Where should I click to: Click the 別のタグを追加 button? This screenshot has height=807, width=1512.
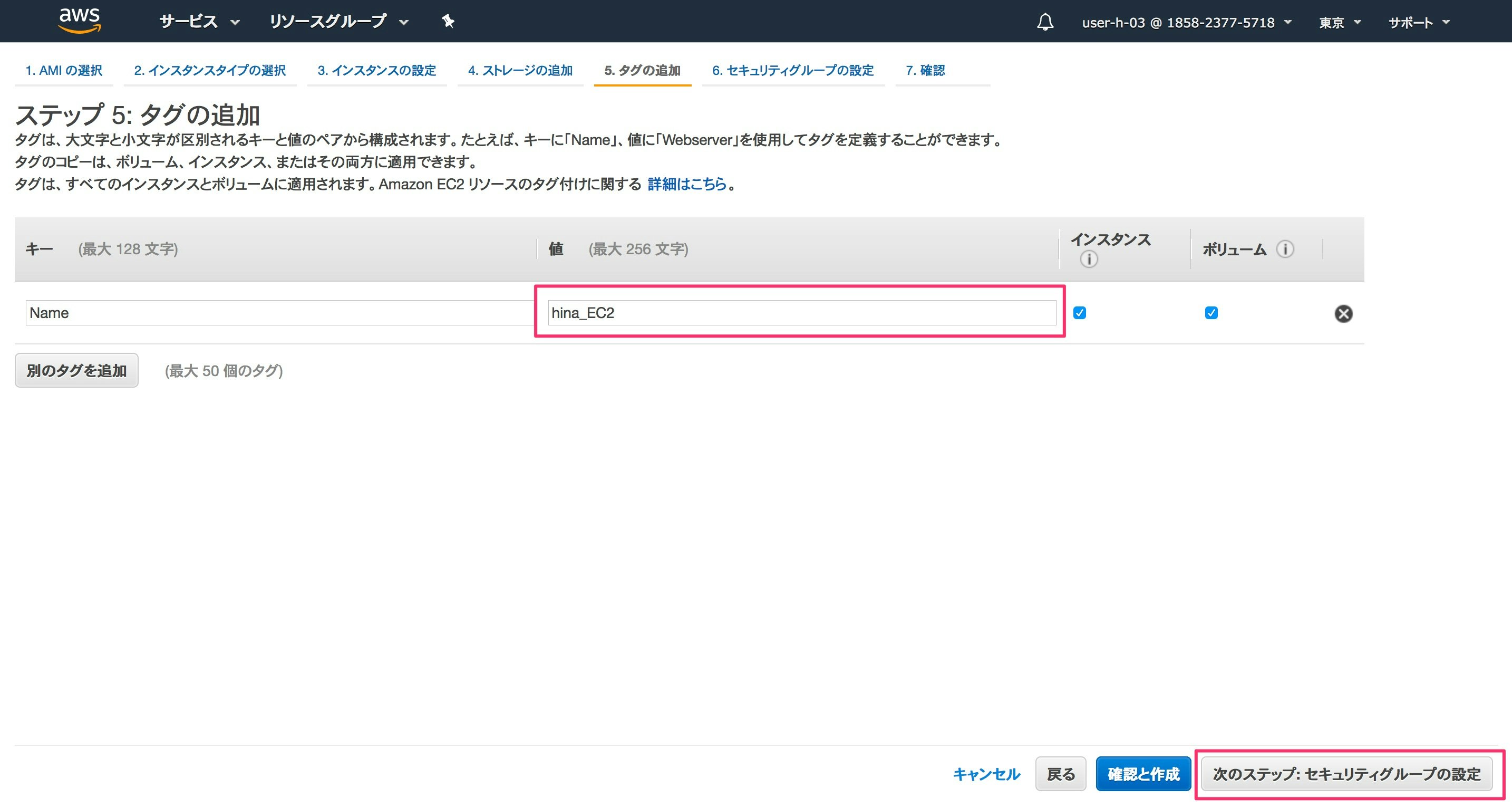(77, 371)
